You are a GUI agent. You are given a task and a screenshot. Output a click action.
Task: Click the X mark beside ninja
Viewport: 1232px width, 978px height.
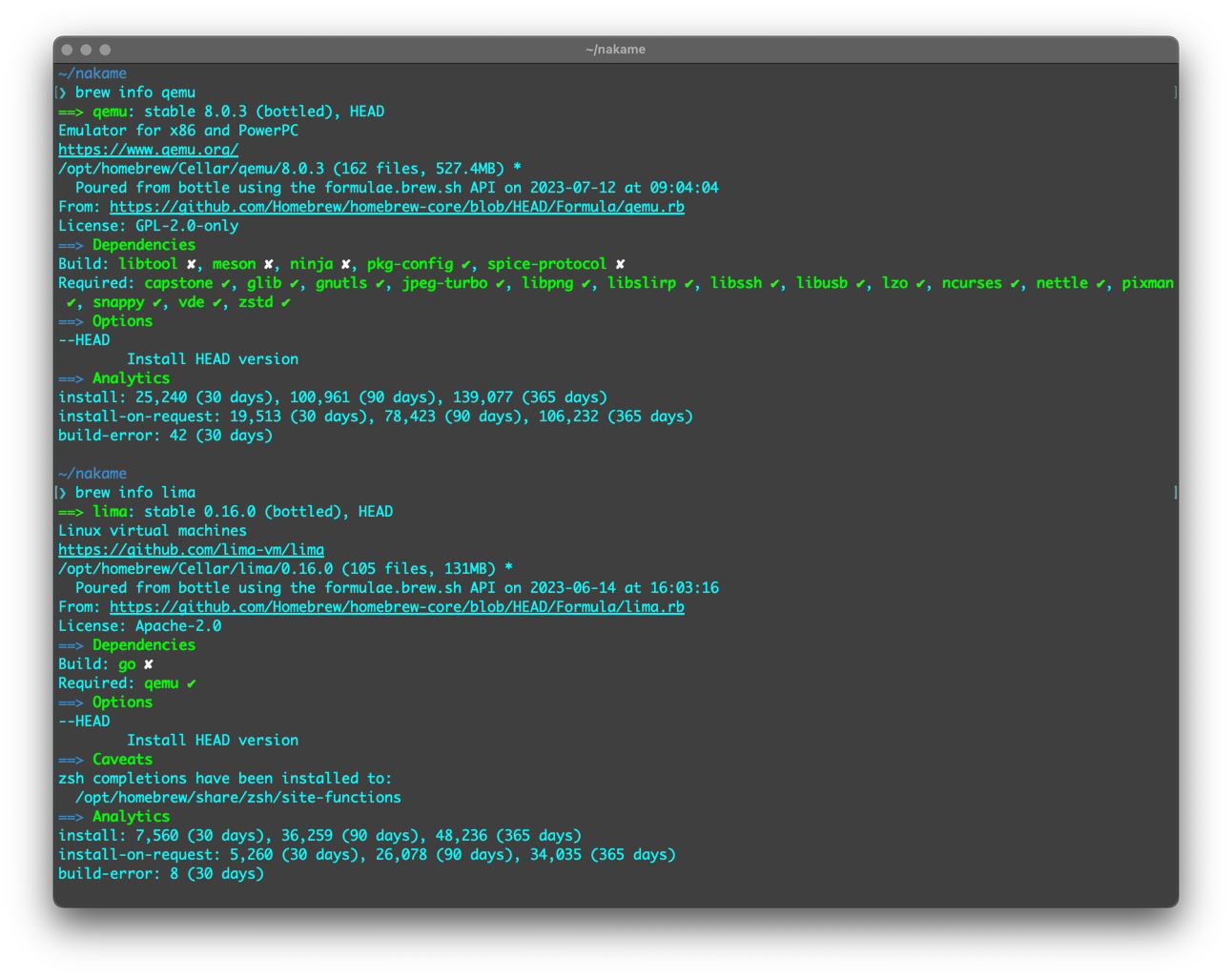(x=345, y=264)
